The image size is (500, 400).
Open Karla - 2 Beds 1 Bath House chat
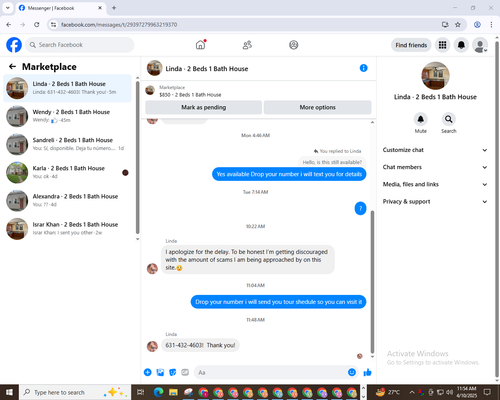coord(68,172)
